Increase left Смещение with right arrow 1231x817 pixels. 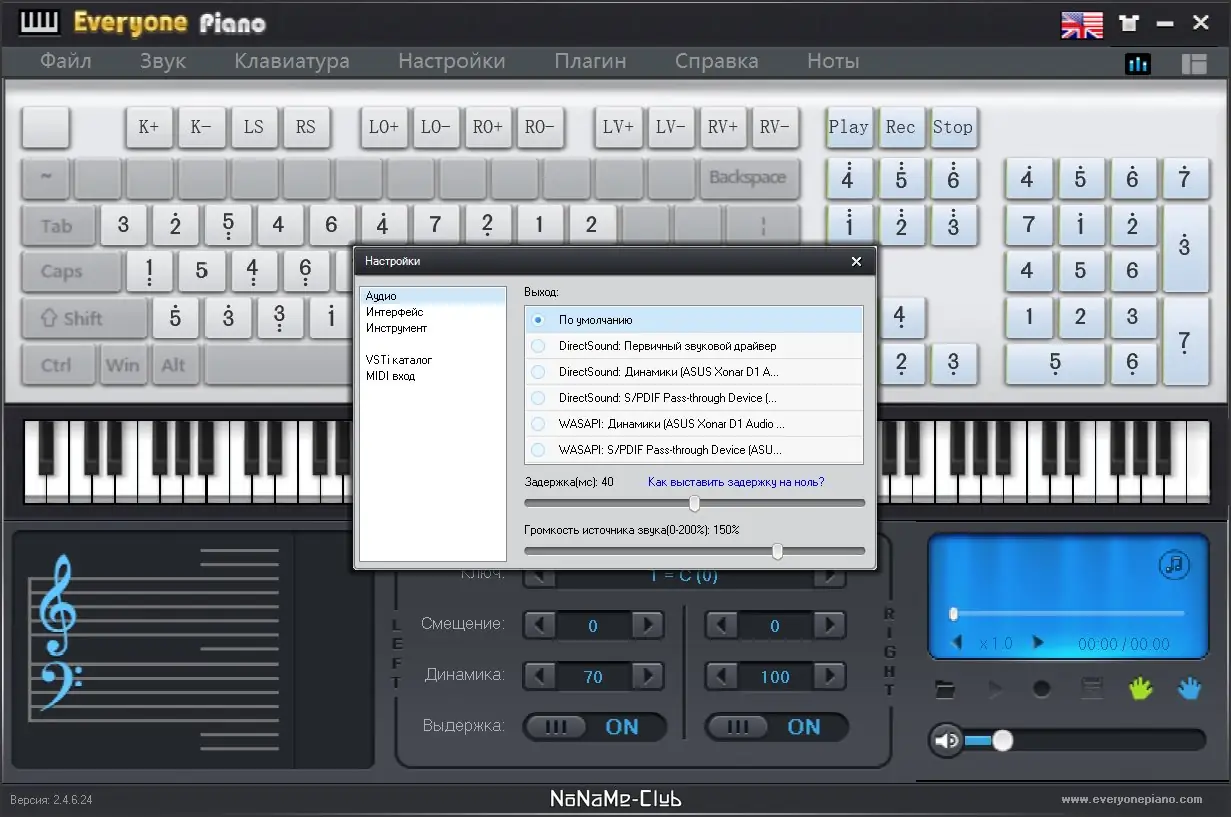pyautogui.click(x=647, y=626)
